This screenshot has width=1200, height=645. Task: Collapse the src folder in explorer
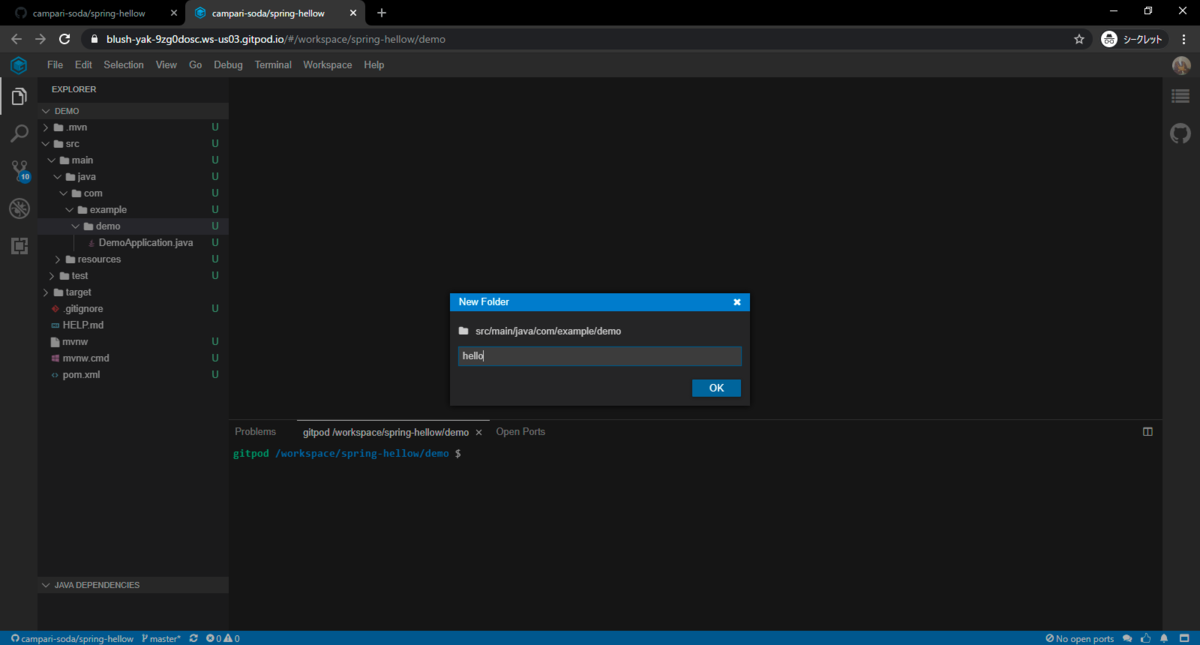45,144
